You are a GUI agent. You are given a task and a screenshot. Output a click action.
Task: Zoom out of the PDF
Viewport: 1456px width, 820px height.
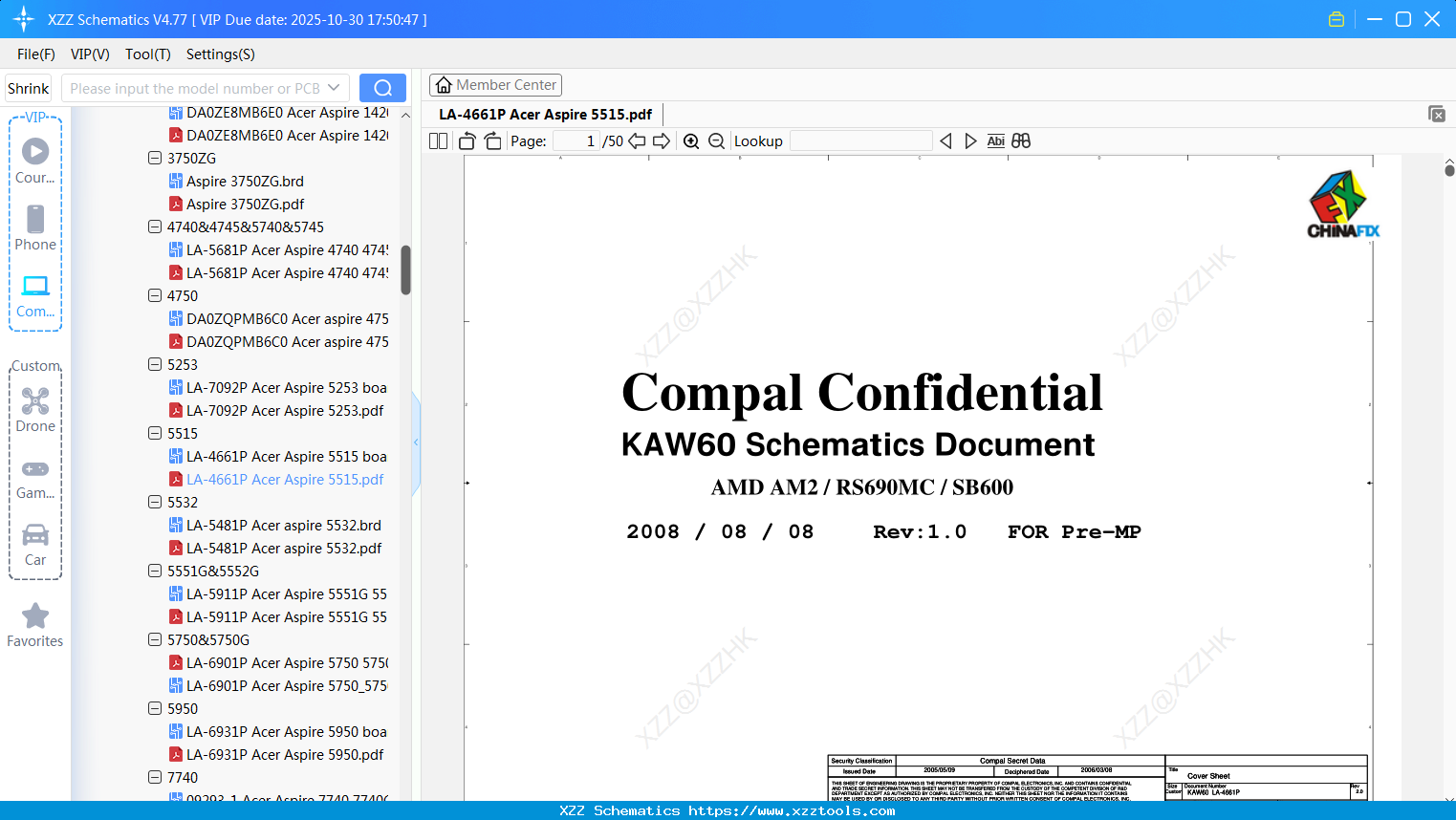717,141
